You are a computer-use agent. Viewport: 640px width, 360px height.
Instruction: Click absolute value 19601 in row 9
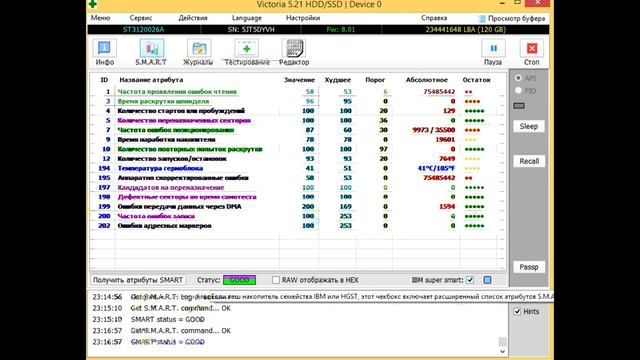tap(445, 140)
